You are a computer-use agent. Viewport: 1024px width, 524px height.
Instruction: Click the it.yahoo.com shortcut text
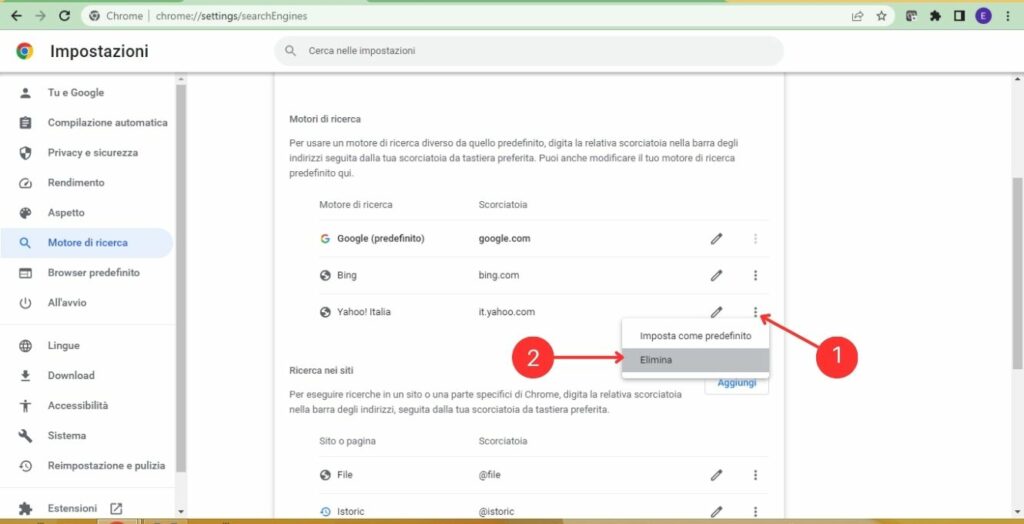[x=506, y=312]
